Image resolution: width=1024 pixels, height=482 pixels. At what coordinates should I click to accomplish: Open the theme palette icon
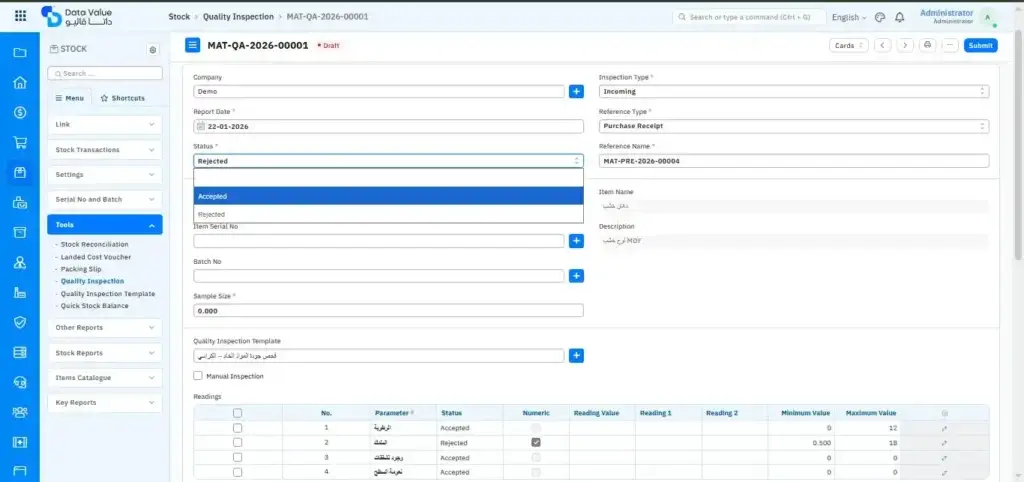(880, 17)
